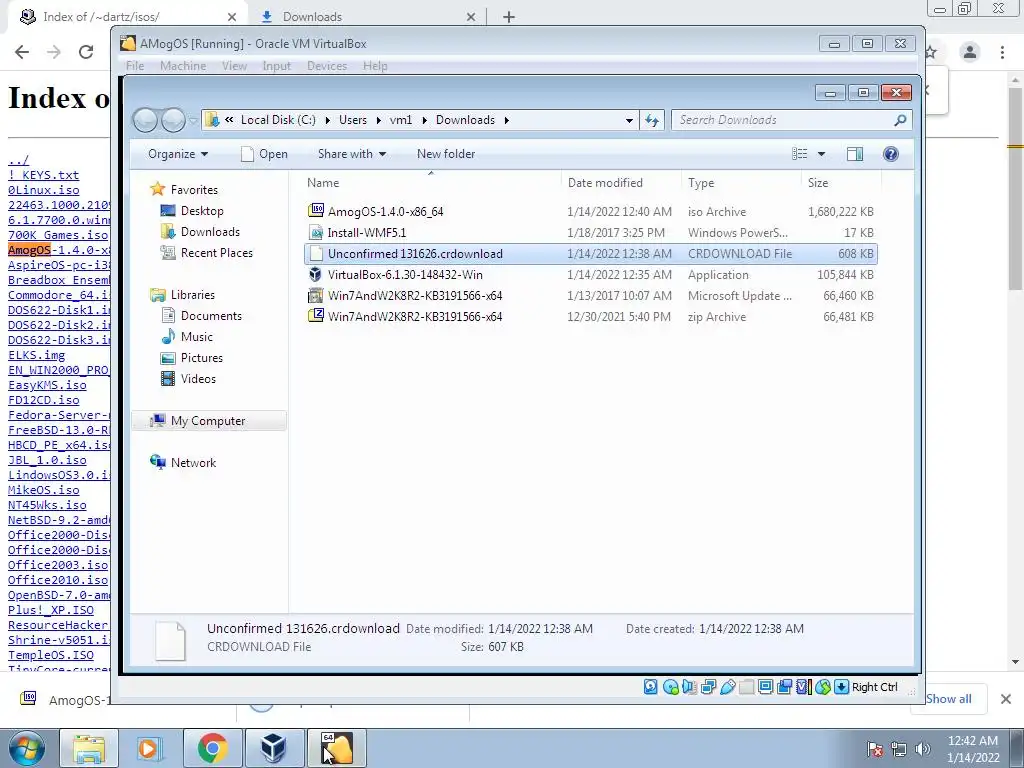Expand the Downloads breadcrumb arrow
This screenshot has height=768, width=1024.
(507, 120)
